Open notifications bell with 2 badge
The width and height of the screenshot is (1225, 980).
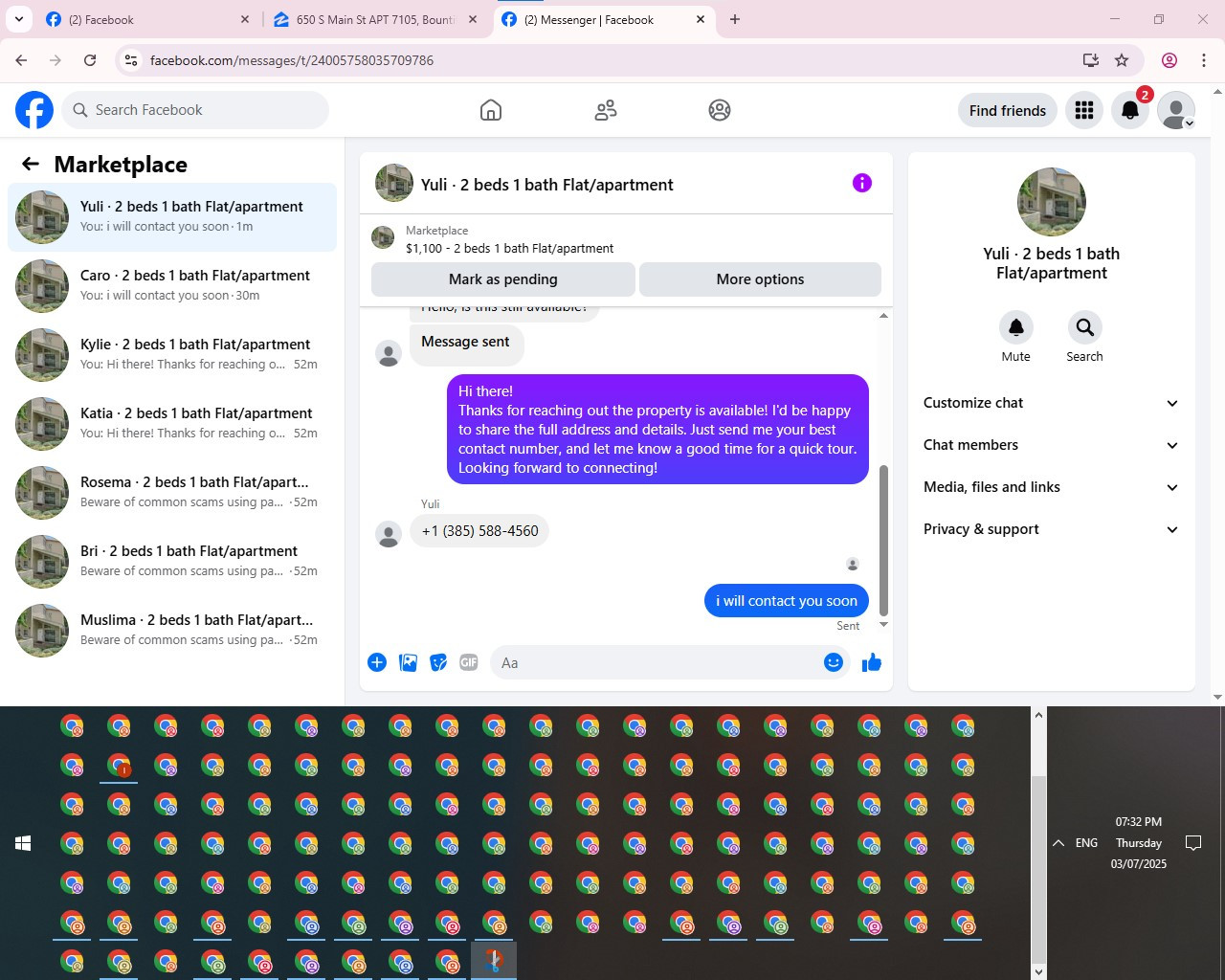point(1130,110)
